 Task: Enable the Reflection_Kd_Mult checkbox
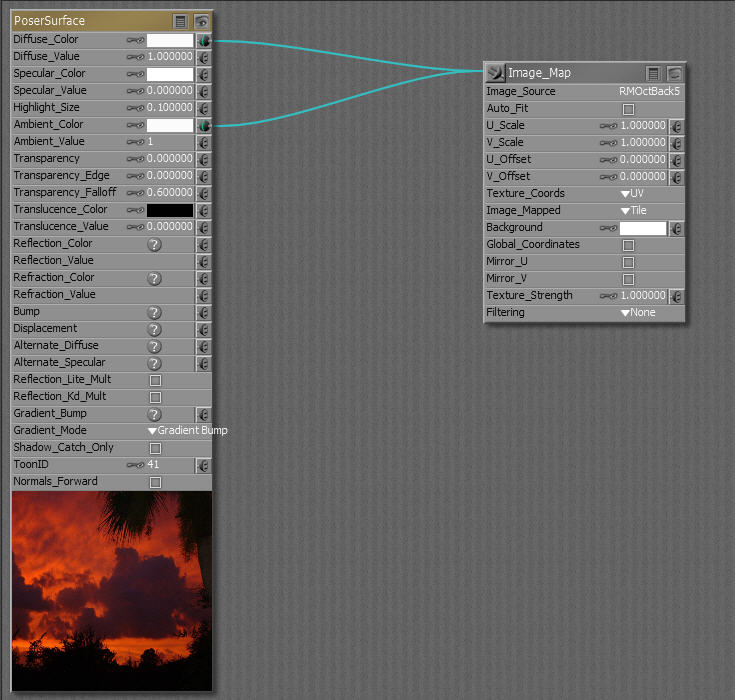pos(155,397)
